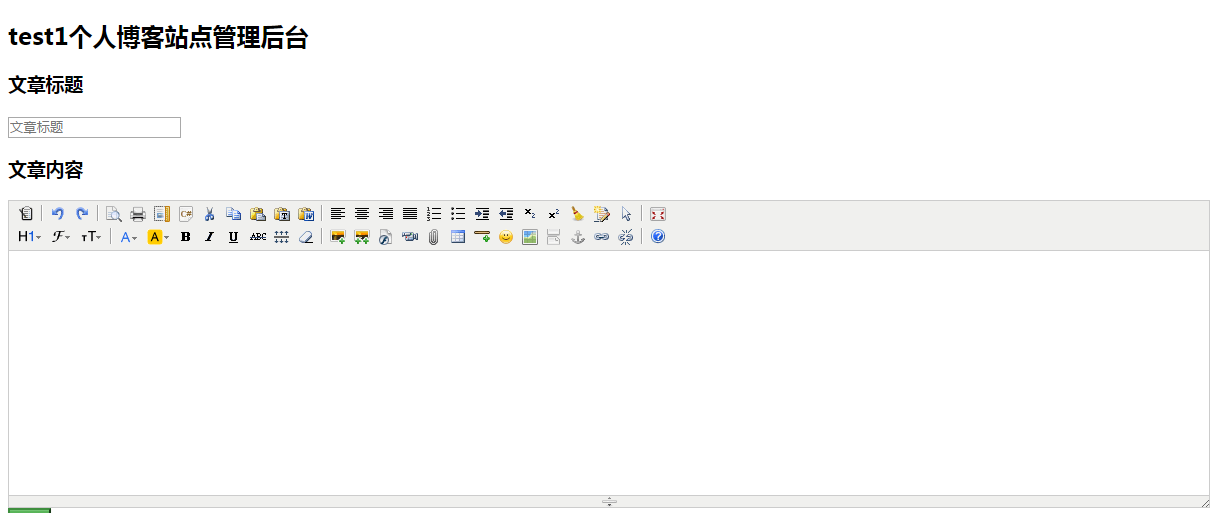
Task: Open the preview icon in toolbar
Action: [114, 213]
